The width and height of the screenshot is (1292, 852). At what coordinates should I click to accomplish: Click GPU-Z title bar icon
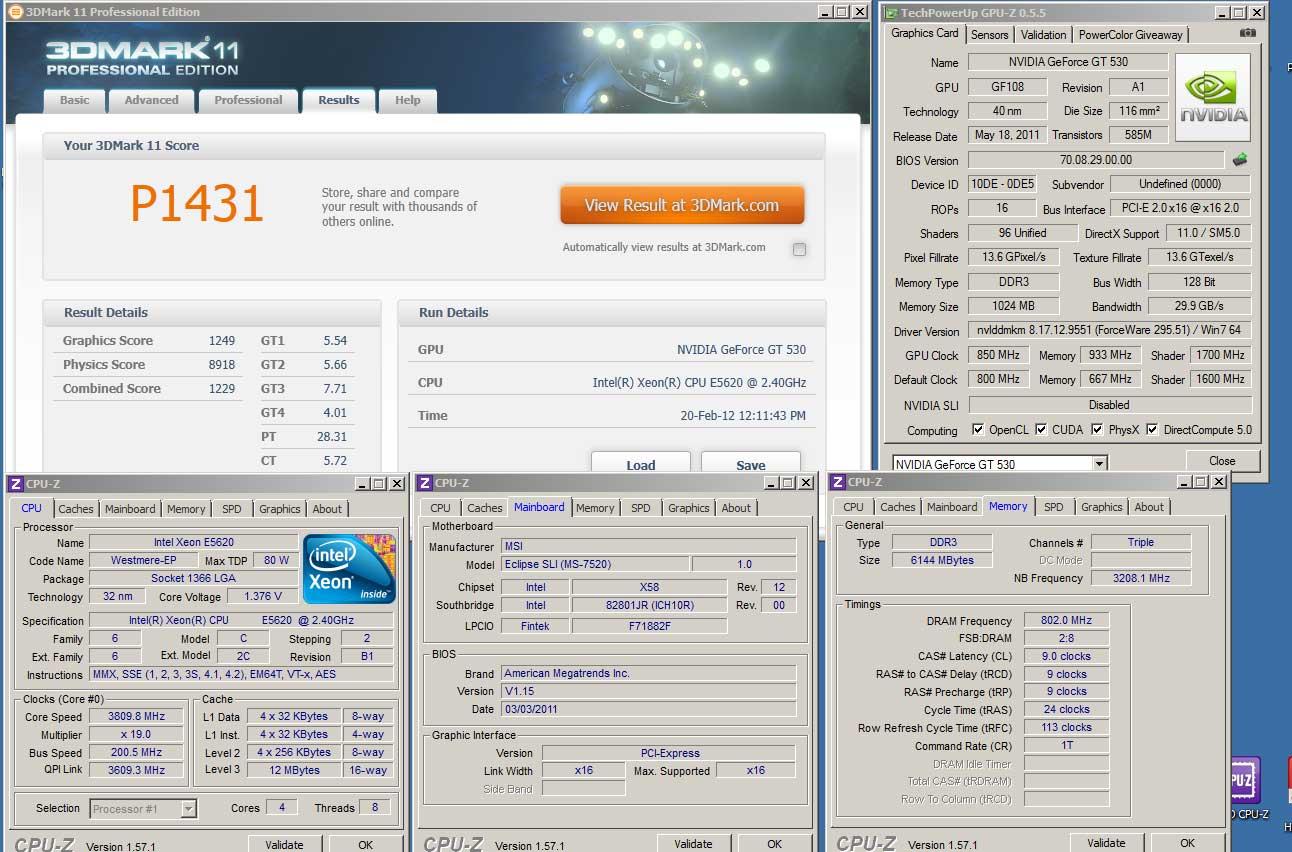(x=891, y=12)
